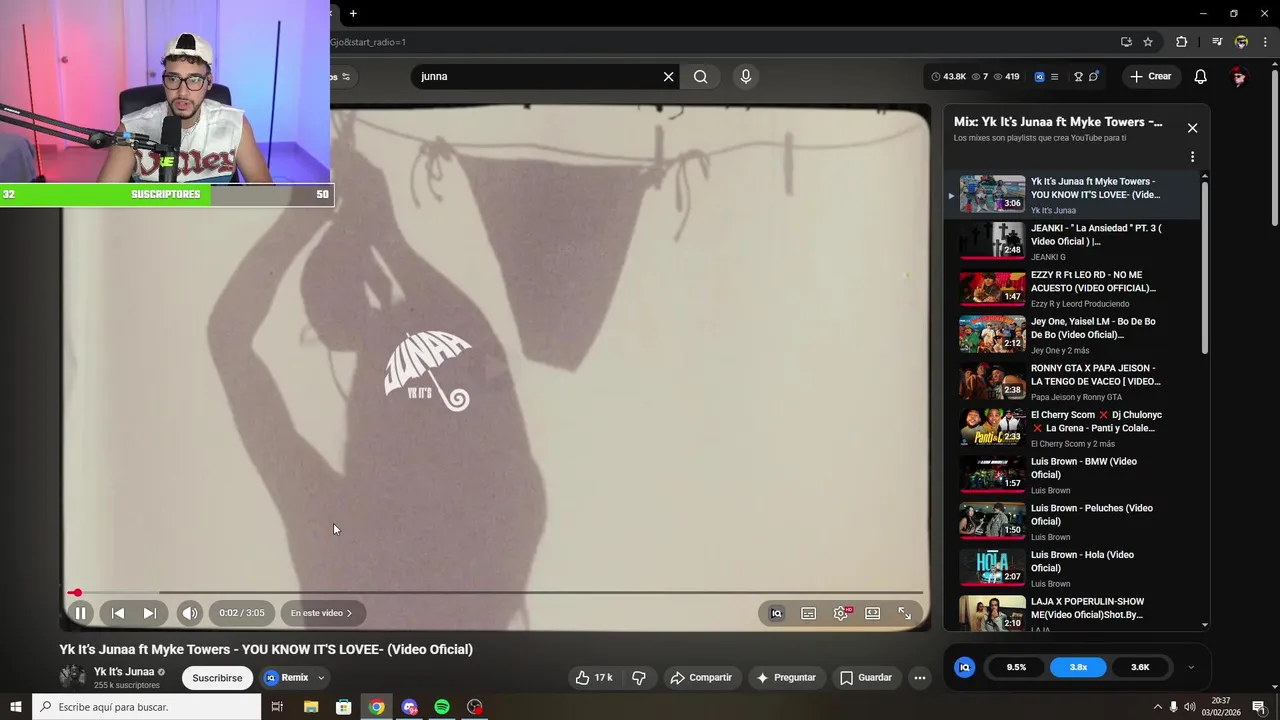Image resolution: width=1280 pixels, height=720 pixels.
Task: Open player settings gear
Action: [x=841, y=613]
